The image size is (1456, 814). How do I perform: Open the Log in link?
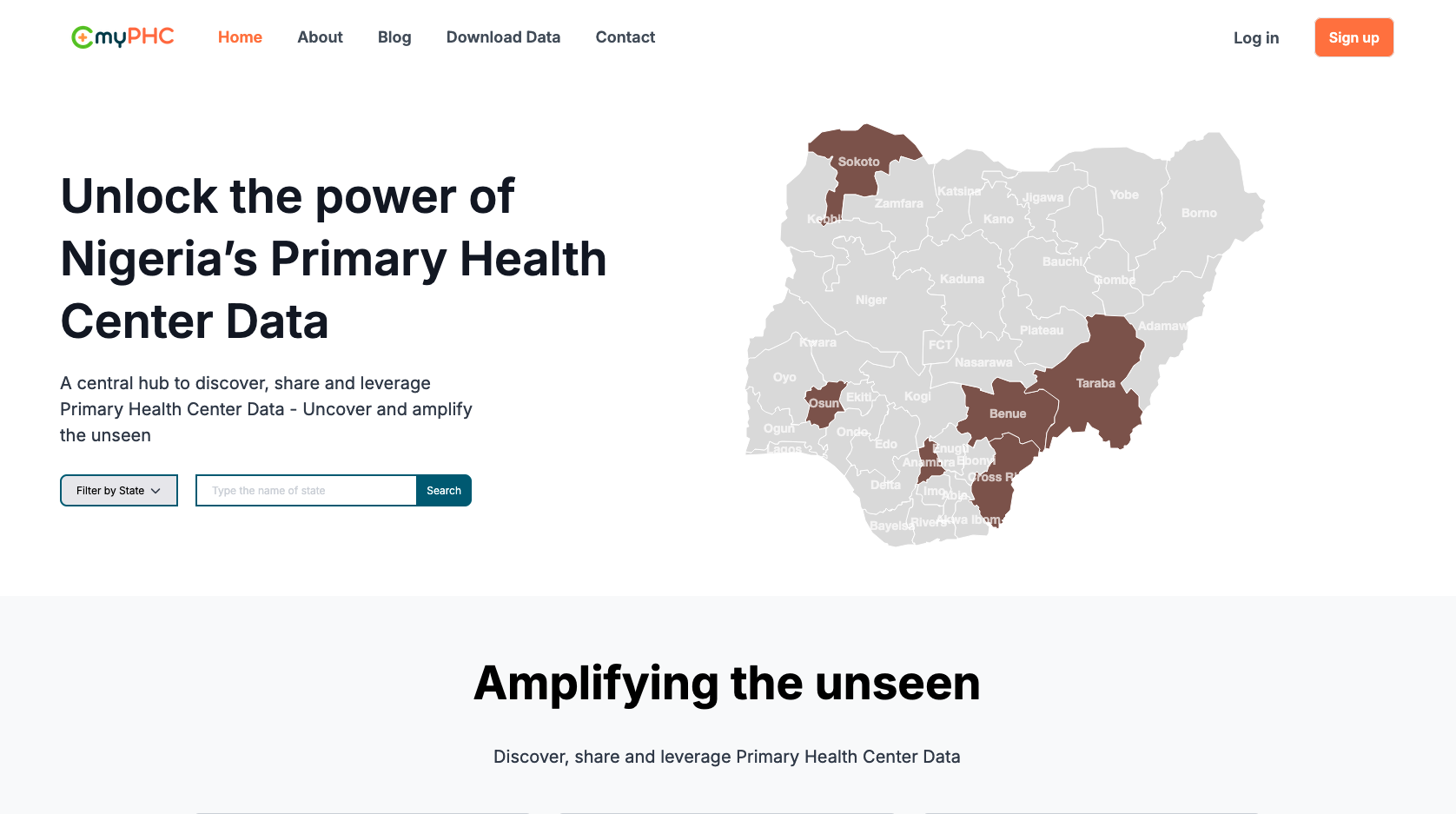(1256, 37)
